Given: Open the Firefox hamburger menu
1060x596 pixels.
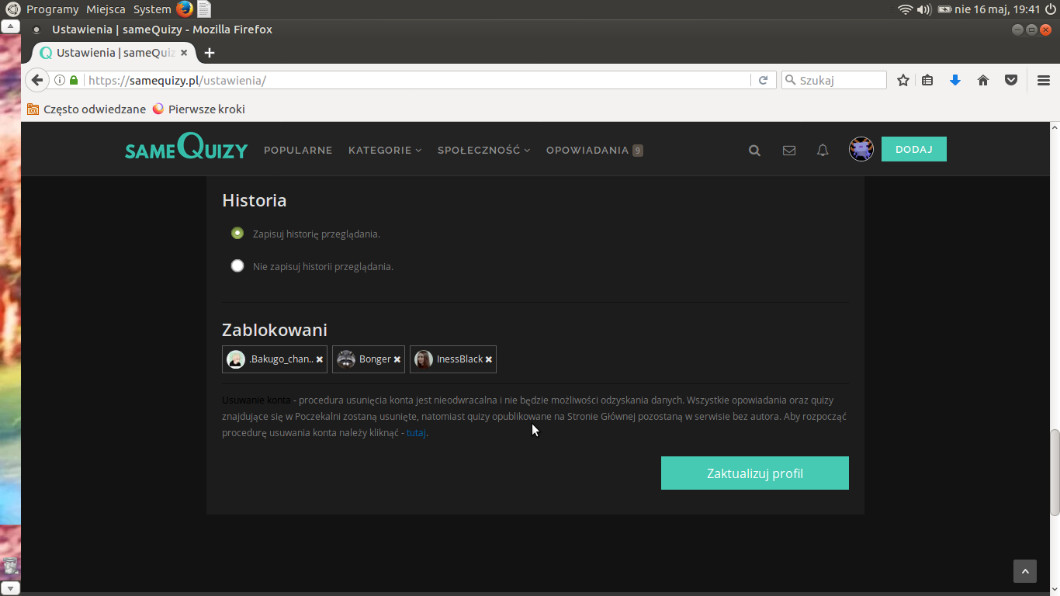Looking at the screenshot, I should (1043, 80).
